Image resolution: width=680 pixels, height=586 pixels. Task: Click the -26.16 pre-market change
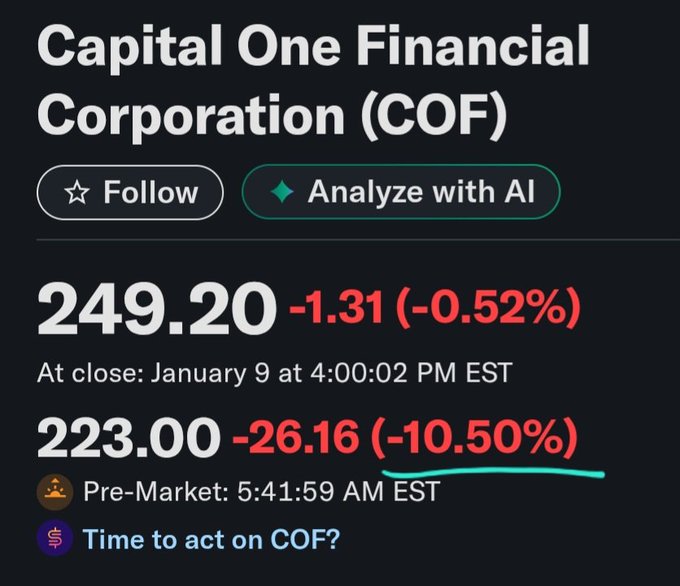[295, 436]
